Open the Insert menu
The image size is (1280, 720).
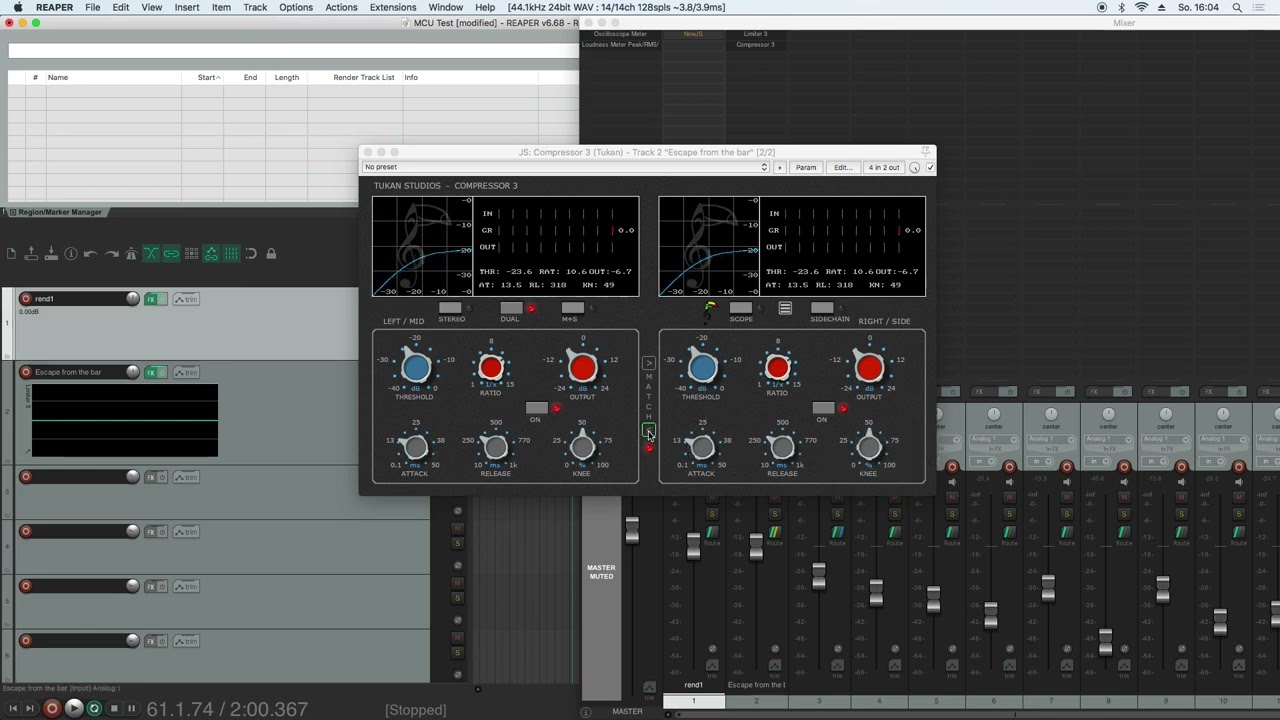click(187, 7)
